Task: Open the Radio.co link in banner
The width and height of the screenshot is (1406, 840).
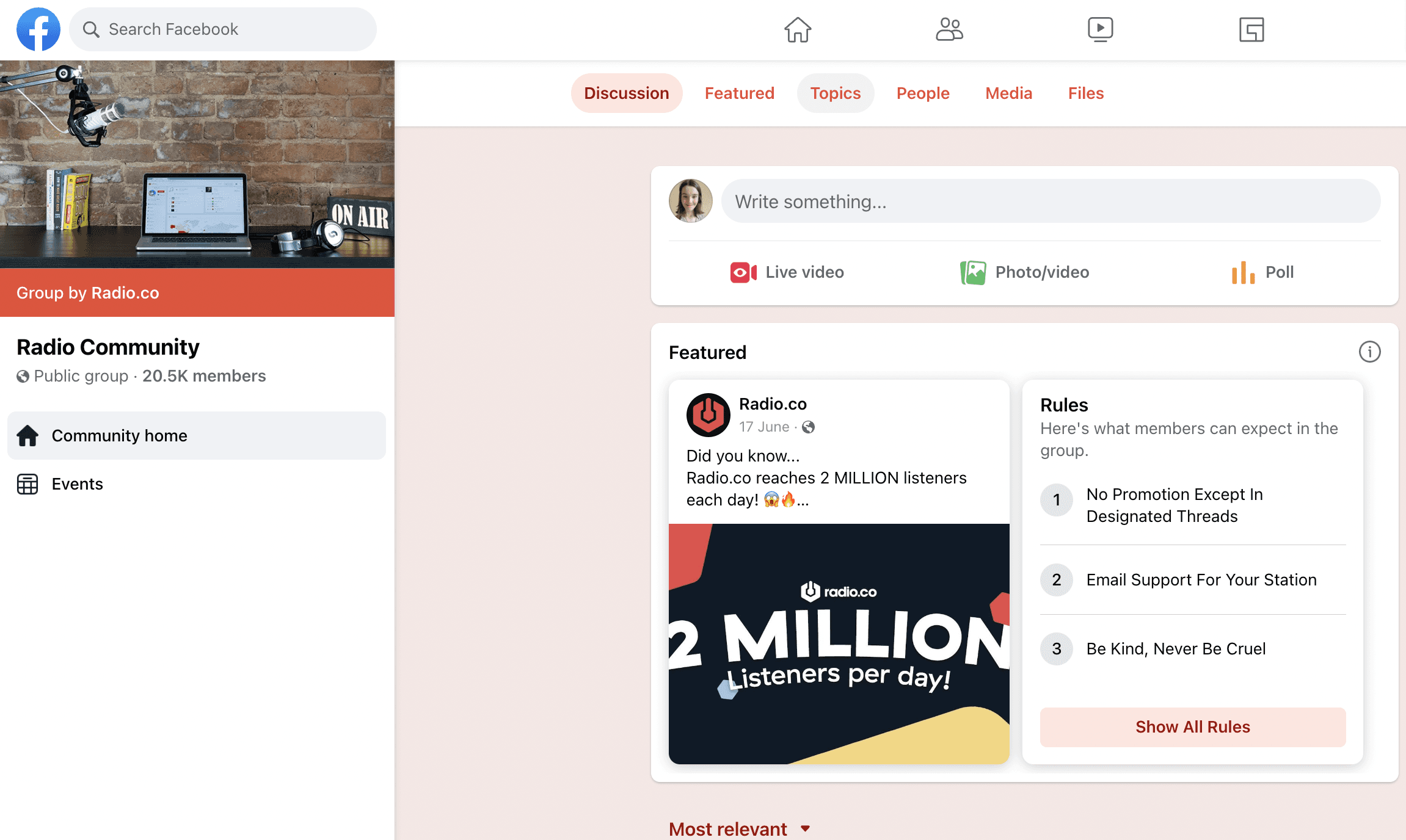Action: coord(125,293)
